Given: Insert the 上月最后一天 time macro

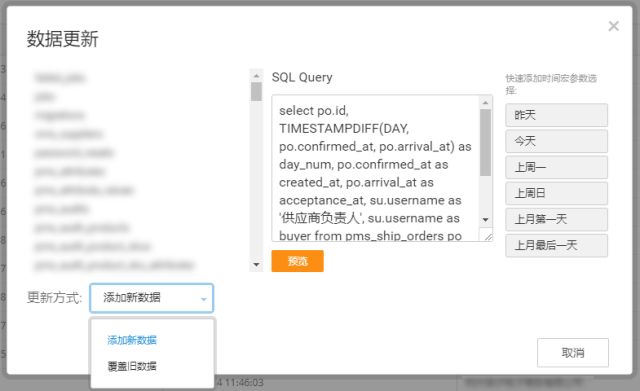Looking at the screenshot, I should (x=556, y=245).
